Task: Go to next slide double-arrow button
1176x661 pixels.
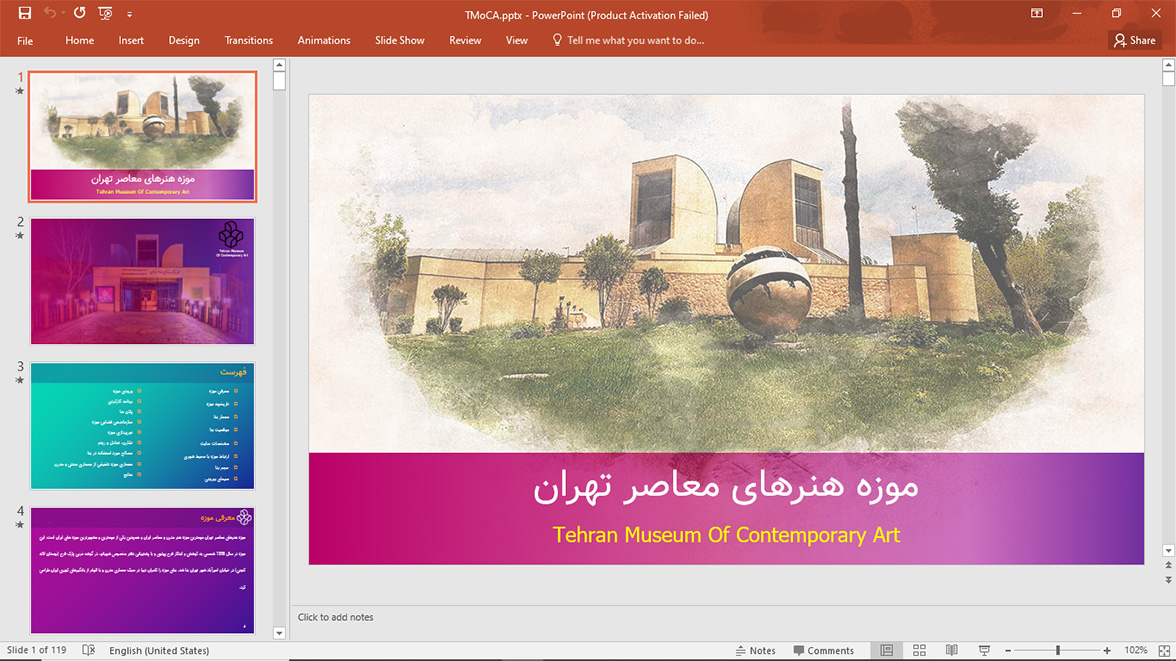Action: click(1168, 579)
